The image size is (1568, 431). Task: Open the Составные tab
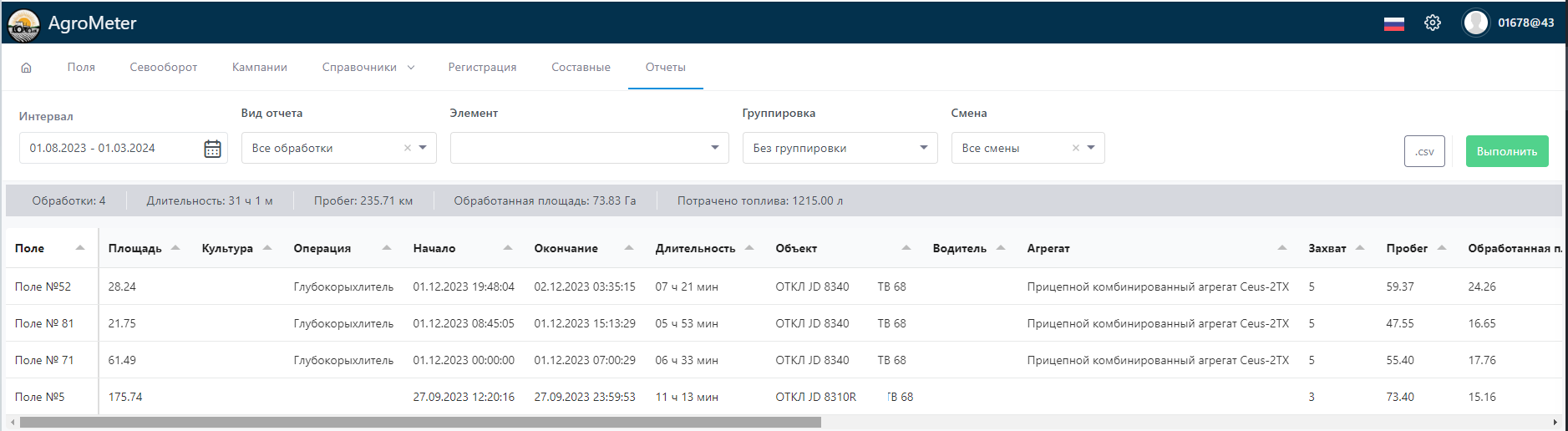click(x=581, y=68)
